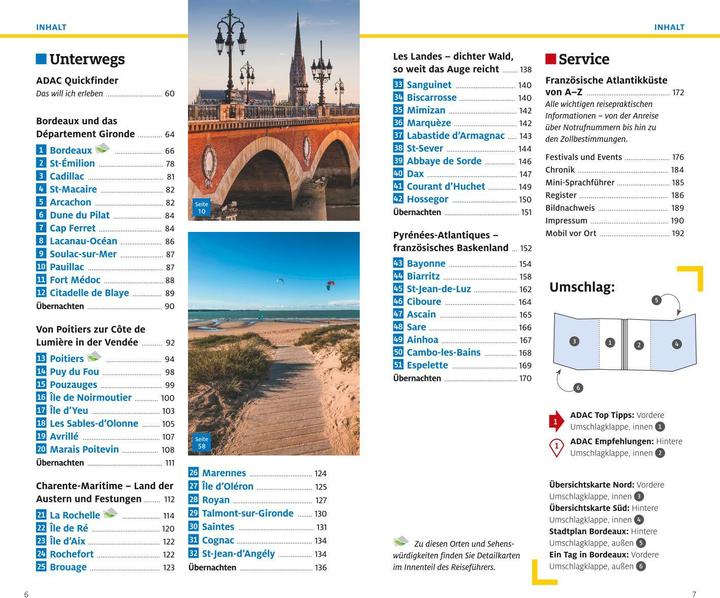Screen dimensions: 720x598
Task: Click the map icon next to La Rochelle
Action: tap(111, 513)
